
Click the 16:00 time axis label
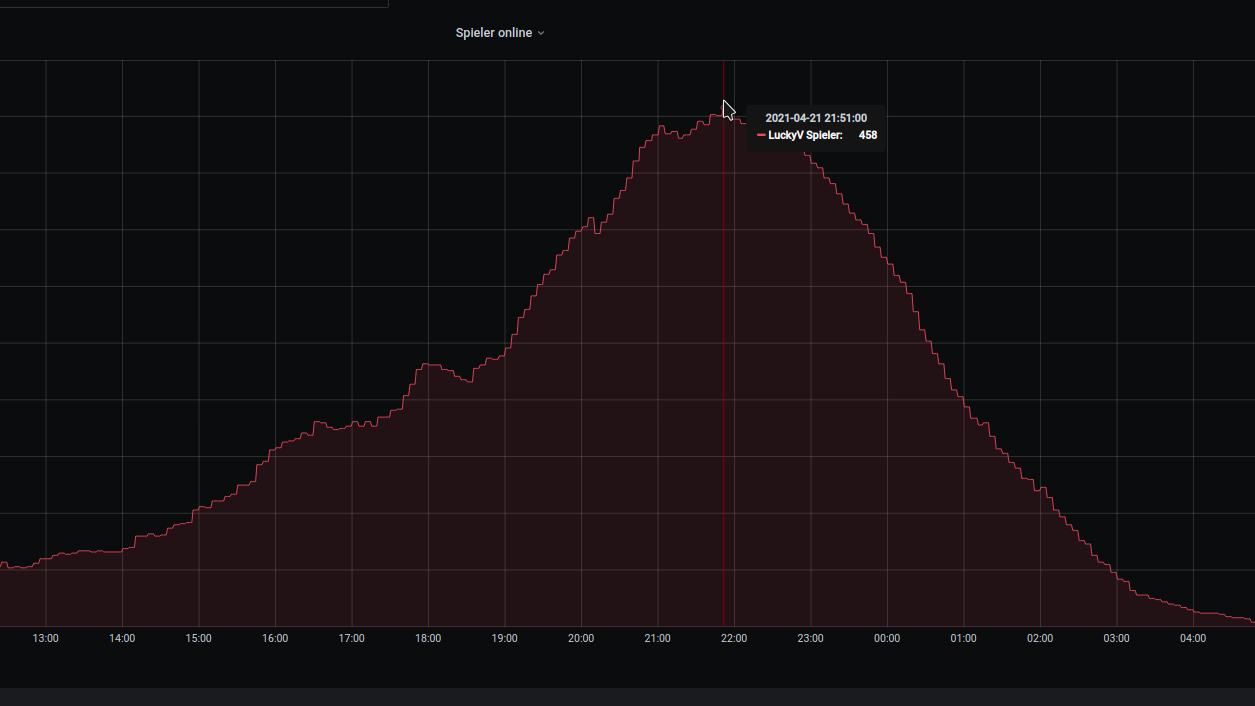click(275, 638)
